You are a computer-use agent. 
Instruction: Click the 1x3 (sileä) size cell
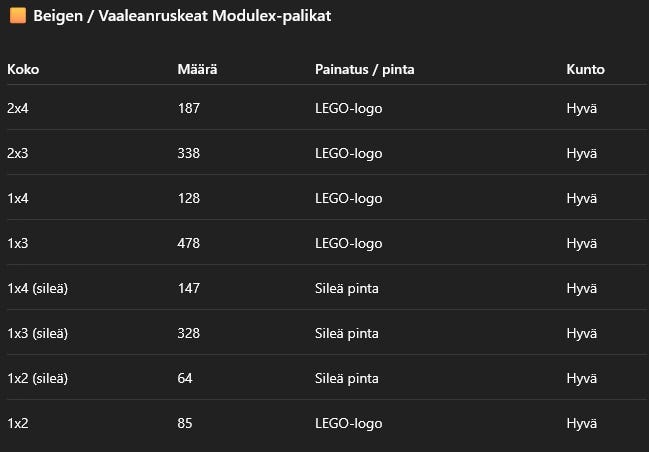tap(37, 333)
